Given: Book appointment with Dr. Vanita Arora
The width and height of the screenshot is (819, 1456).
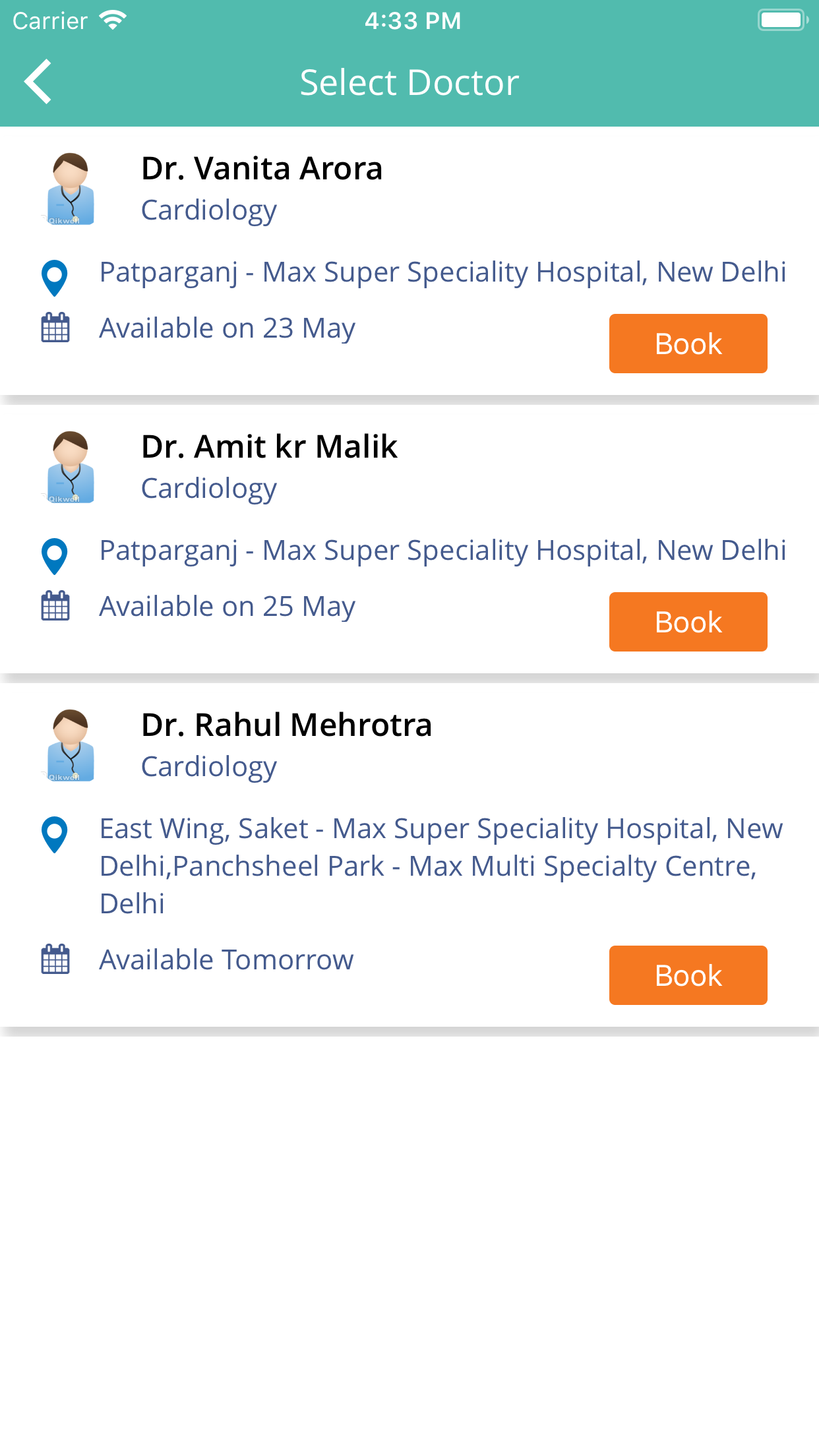Looking at the screenshot, I should (688, 344).
